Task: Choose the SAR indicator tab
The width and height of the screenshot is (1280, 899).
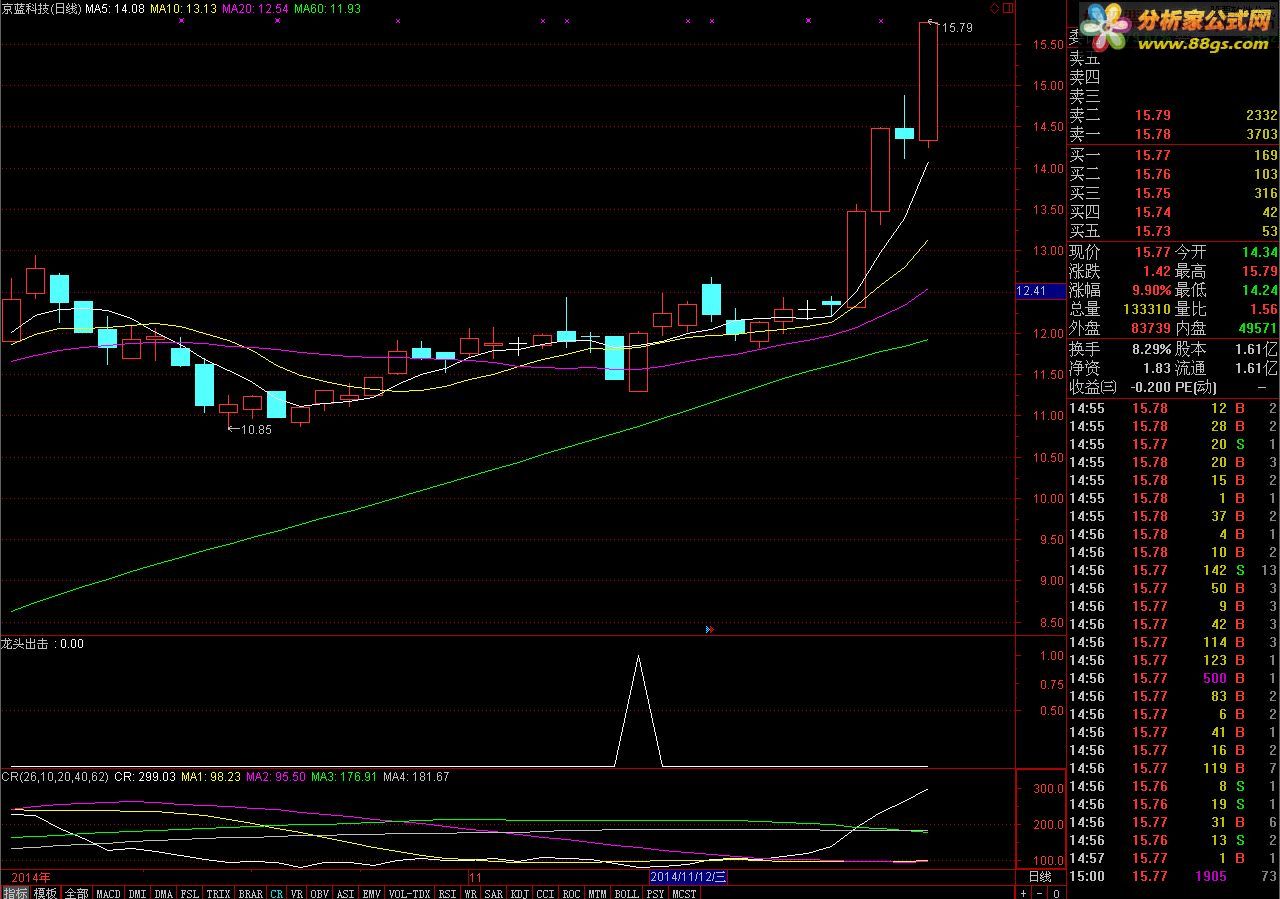Action: click(x=494, y=892)
